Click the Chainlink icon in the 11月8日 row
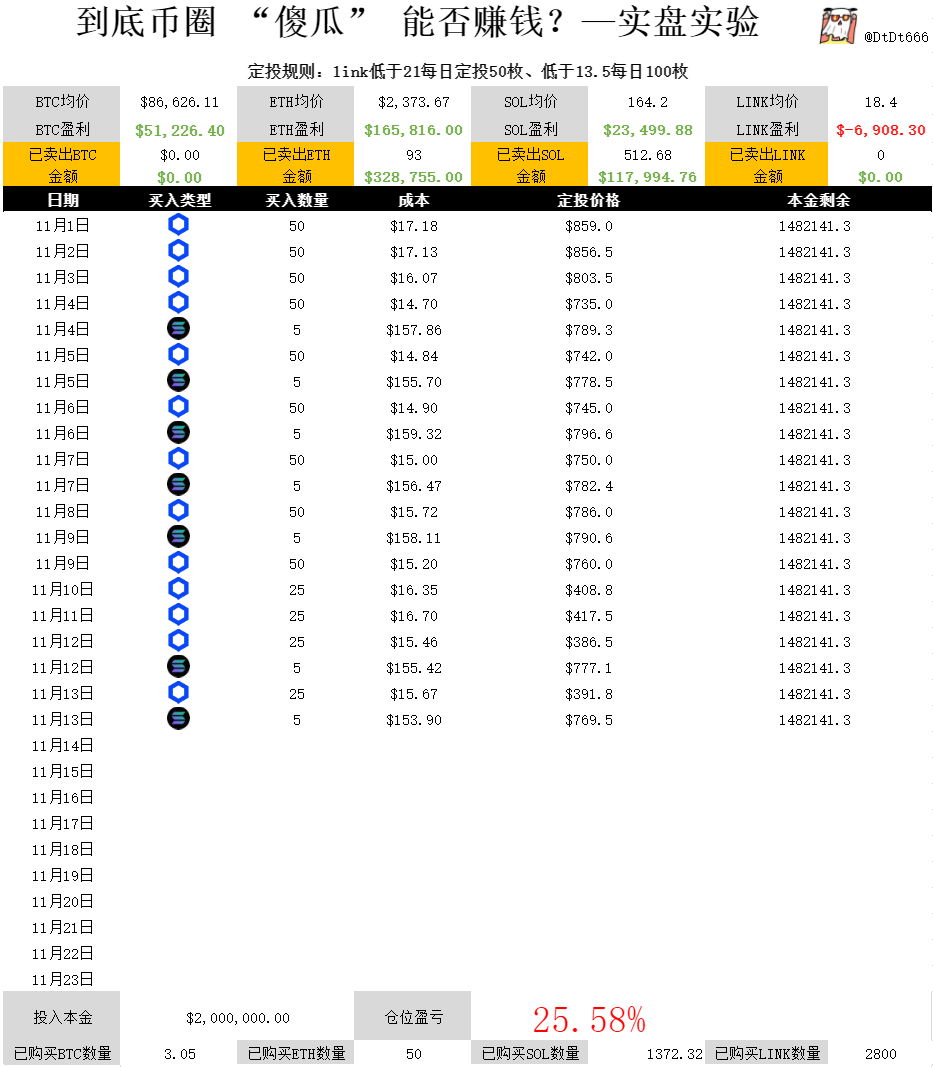The height and width of the screenshot is (1067, 933). [178, 510]
